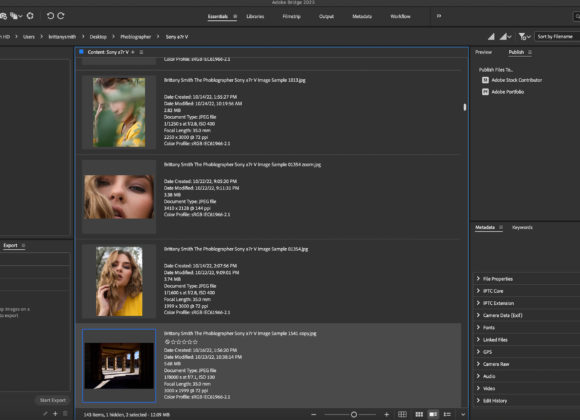Add a new Content tab with plus
The width and height of the screenshot is (580, 420).
click(x=133, y=52)
